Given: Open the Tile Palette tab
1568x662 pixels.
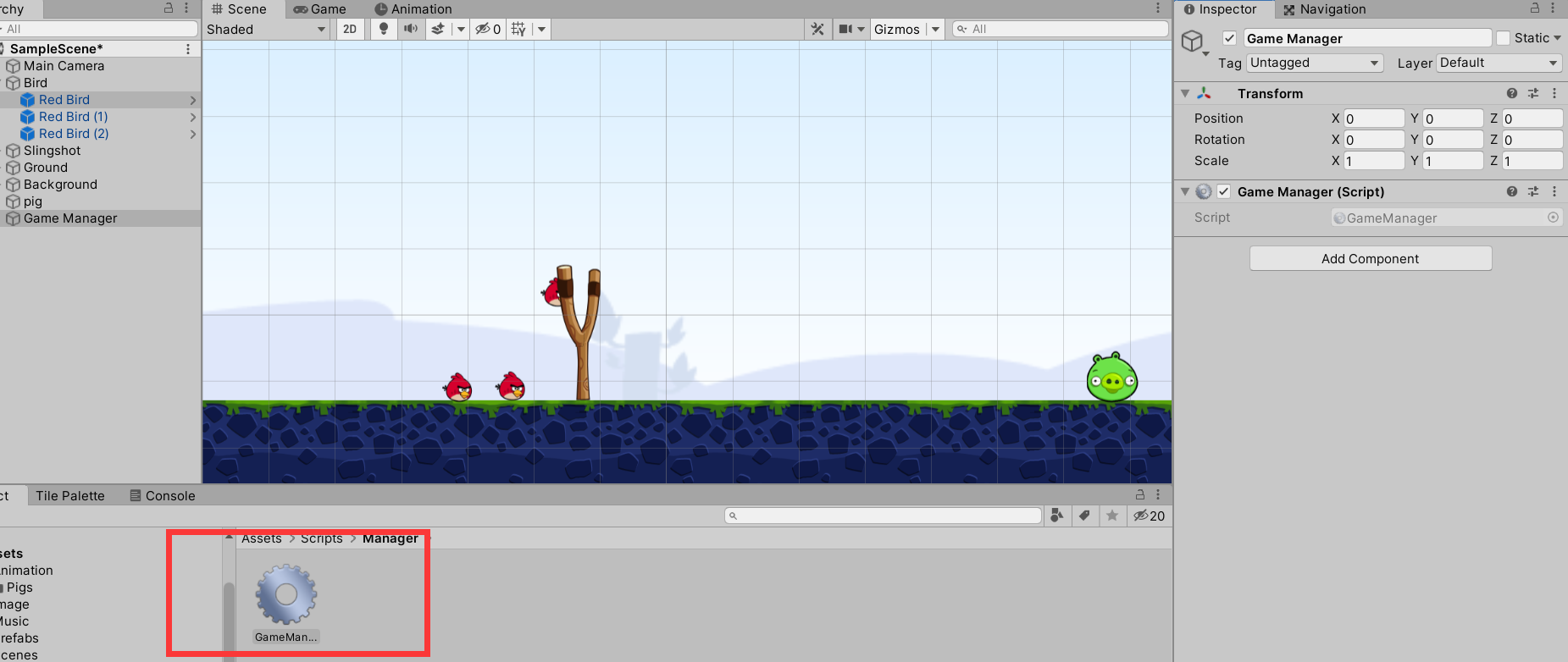Looking at the screenshot, I should (70, 496).
